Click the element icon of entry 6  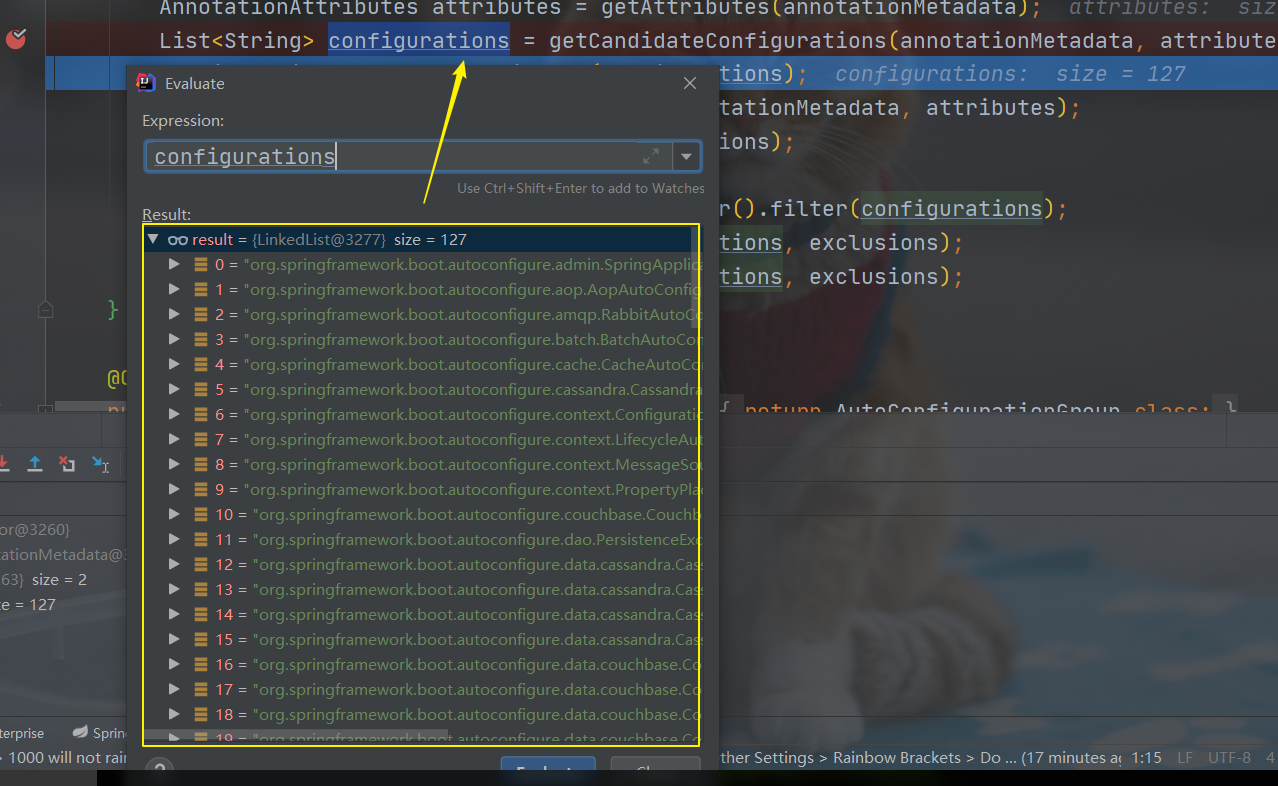[x=201, y=415]
